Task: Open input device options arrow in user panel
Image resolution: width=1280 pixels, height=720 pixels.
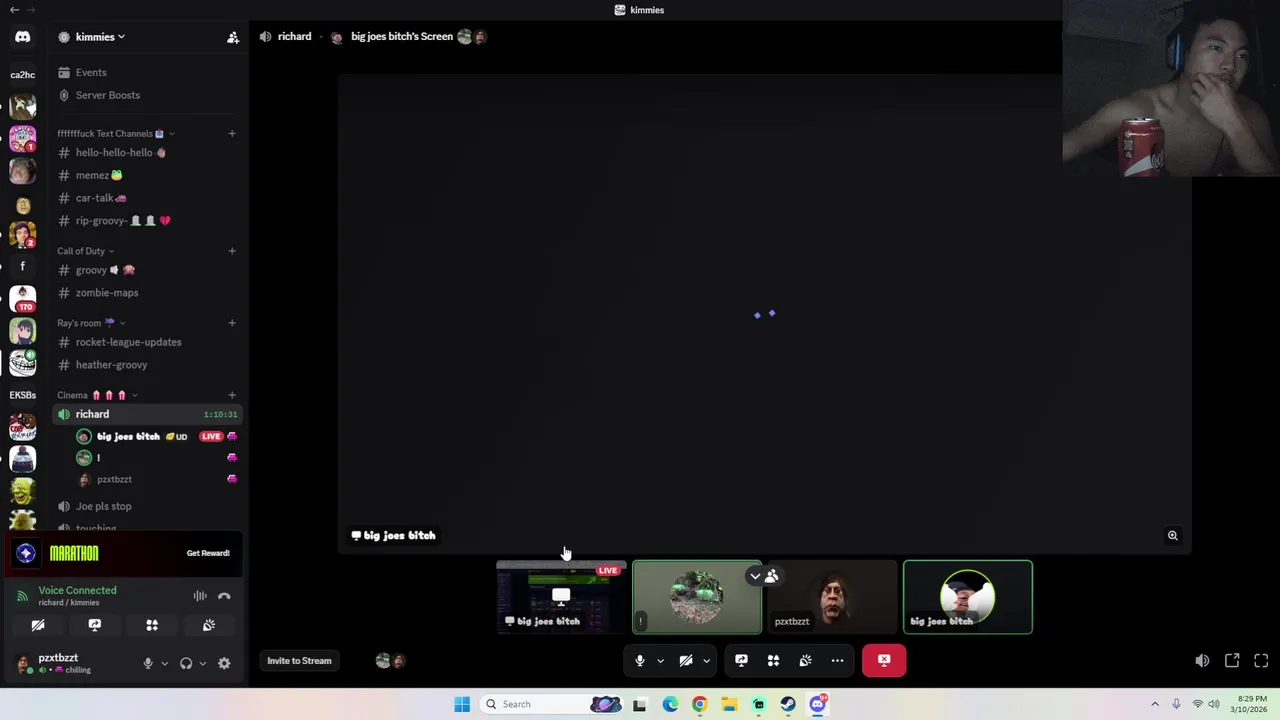Action: 164,663
